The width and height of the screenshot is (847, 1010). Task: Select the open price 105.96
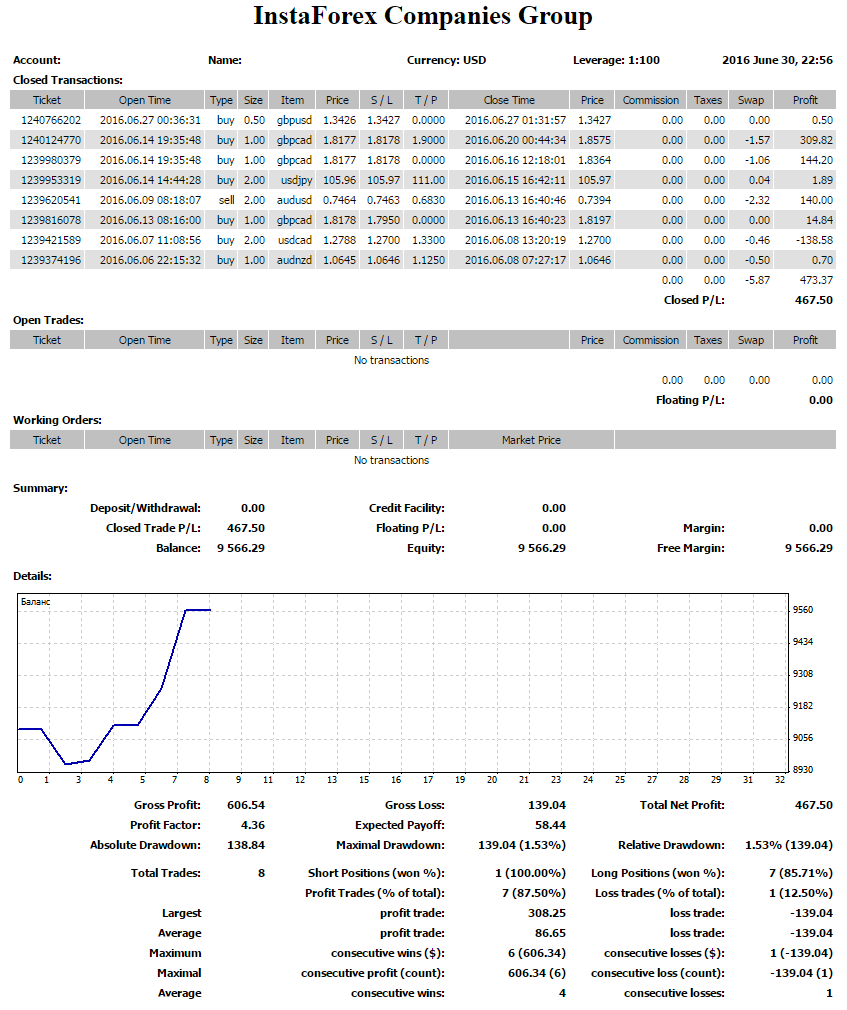(339, 180)
